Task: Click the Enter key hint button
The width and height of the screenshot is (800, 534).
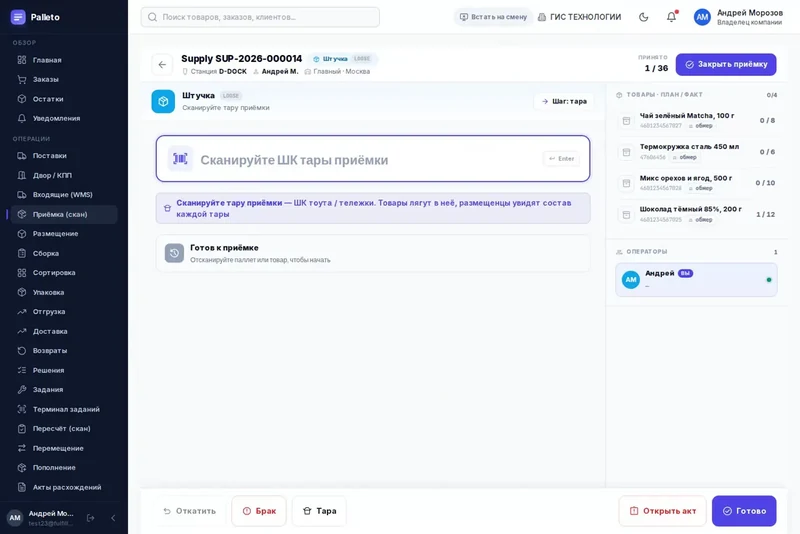Action: (561, 159)
